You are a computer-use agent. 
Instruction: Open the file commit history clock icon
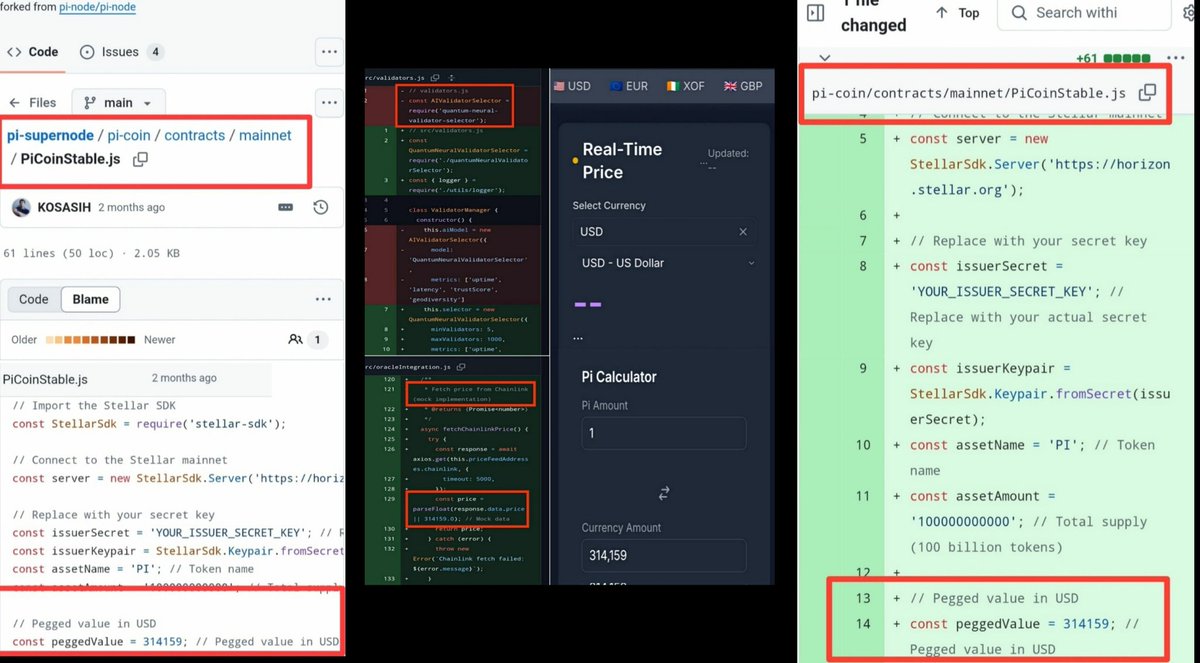(320, 207)
